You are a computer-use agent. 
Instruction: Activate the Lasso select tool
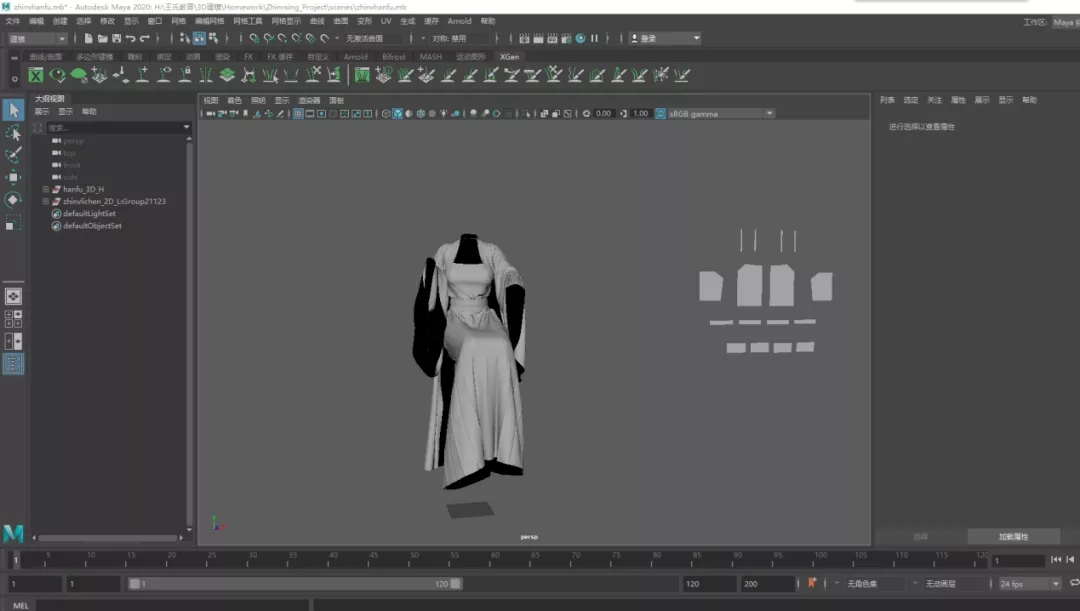tap(13, 133)
